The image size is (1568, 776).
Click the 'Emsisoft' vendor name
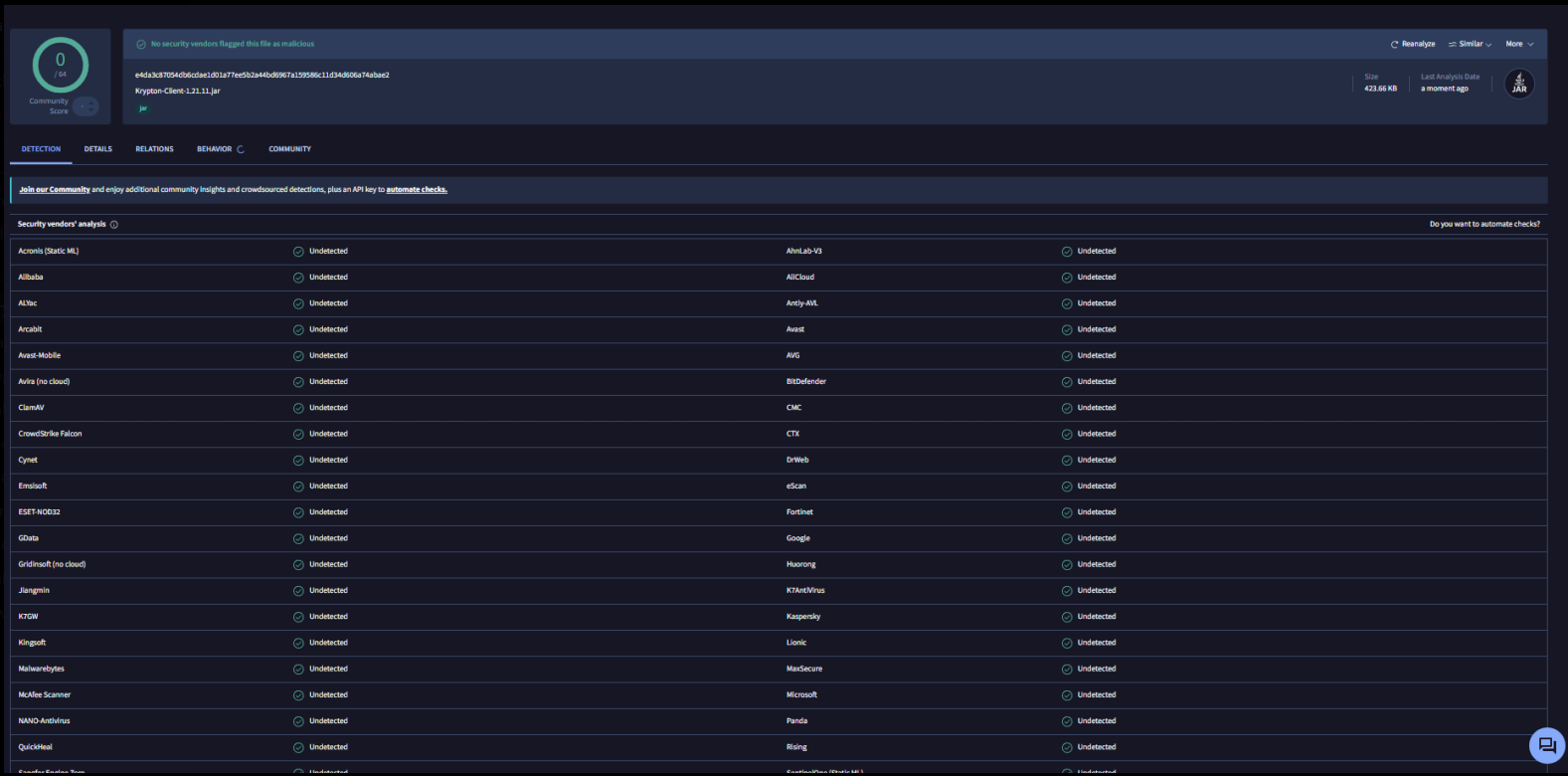[33, 485]
